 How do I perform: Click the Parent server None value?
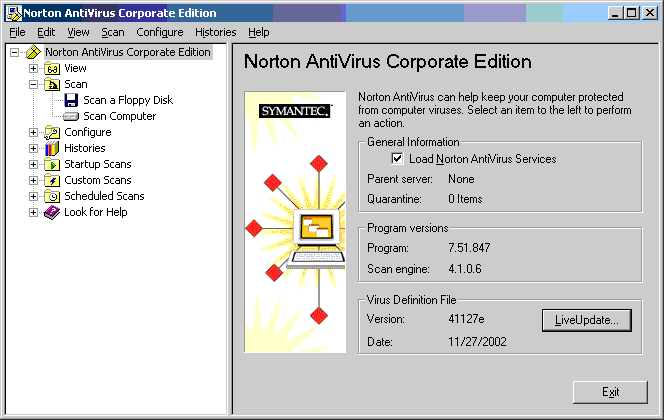click(x=461, y=179)
